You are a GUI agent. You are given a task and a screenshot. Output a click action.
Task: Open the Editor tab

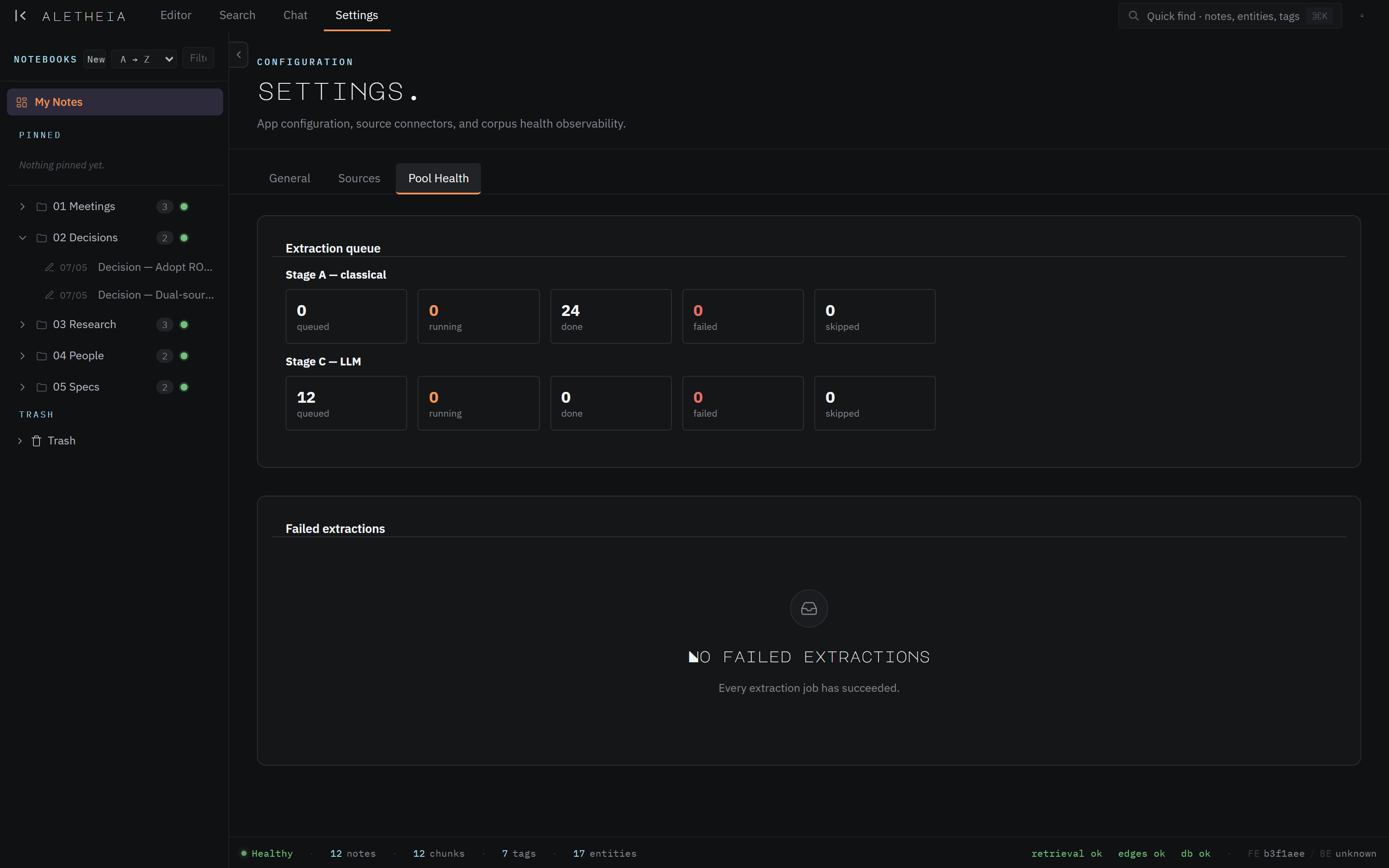click(176, 16)
